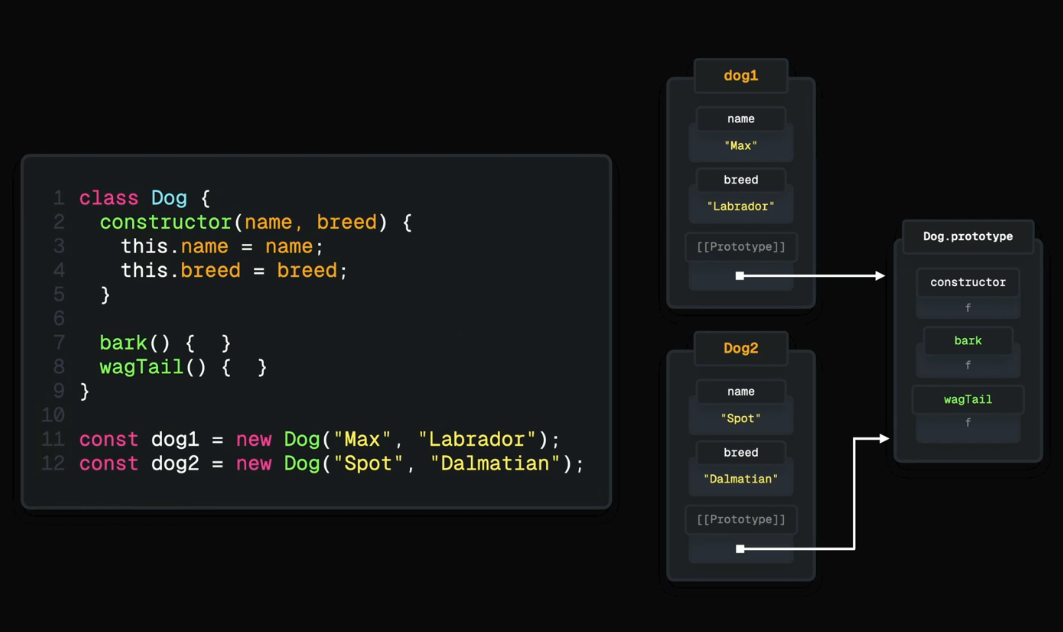The image size is (1063, 632).
Task: Click the class keyword on code line 1
Action: 108,198
